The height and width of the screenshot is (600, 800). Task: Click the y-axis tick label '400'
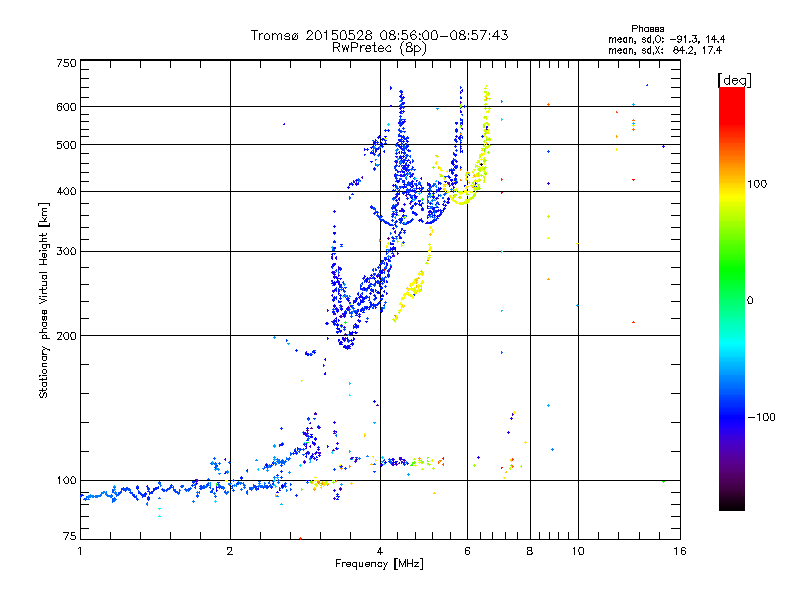tap(66, 191)
